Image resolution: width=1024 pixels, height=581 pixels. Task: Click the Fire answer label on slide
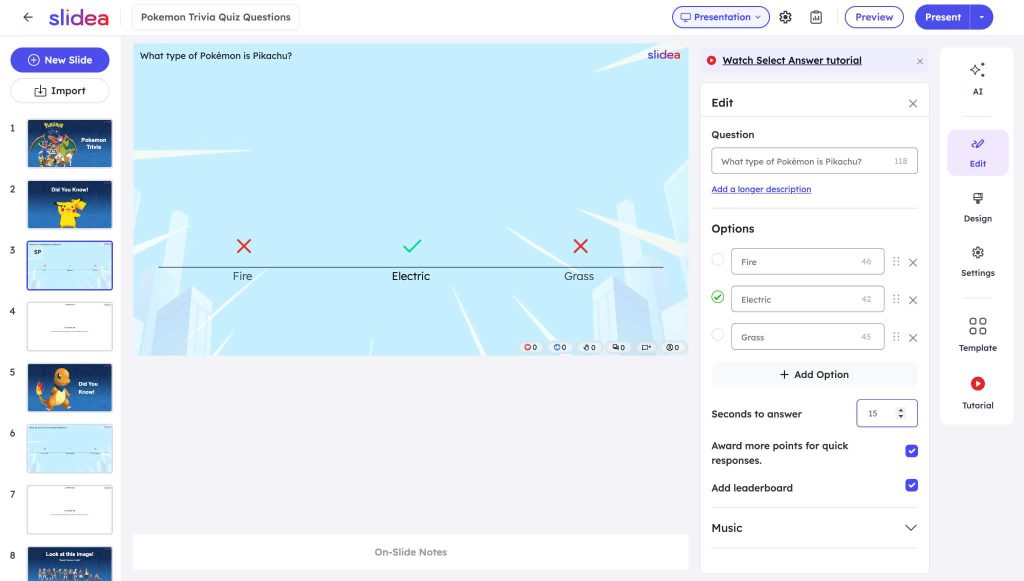coord(242,276)
